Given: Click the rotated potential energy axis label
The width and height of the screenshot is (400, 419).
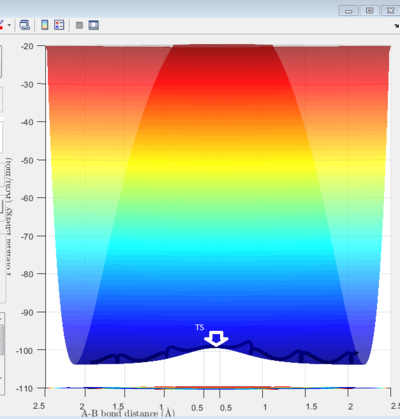Looking at the screenshot, I should (8, 217).
